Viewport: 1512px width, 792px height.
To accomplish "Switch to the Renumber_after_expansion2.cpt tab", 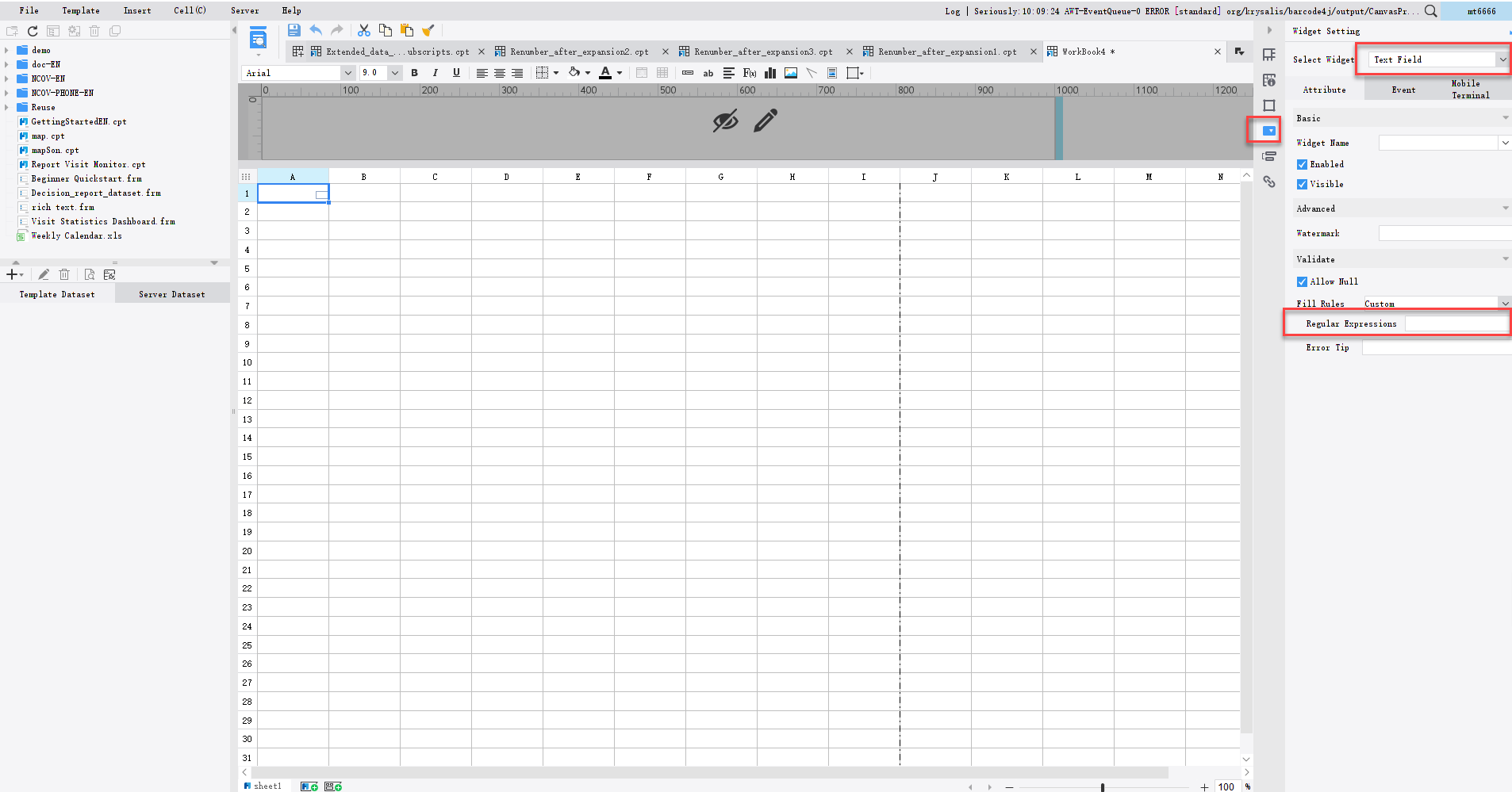I will pyautogui.click(x=579, y=51).
